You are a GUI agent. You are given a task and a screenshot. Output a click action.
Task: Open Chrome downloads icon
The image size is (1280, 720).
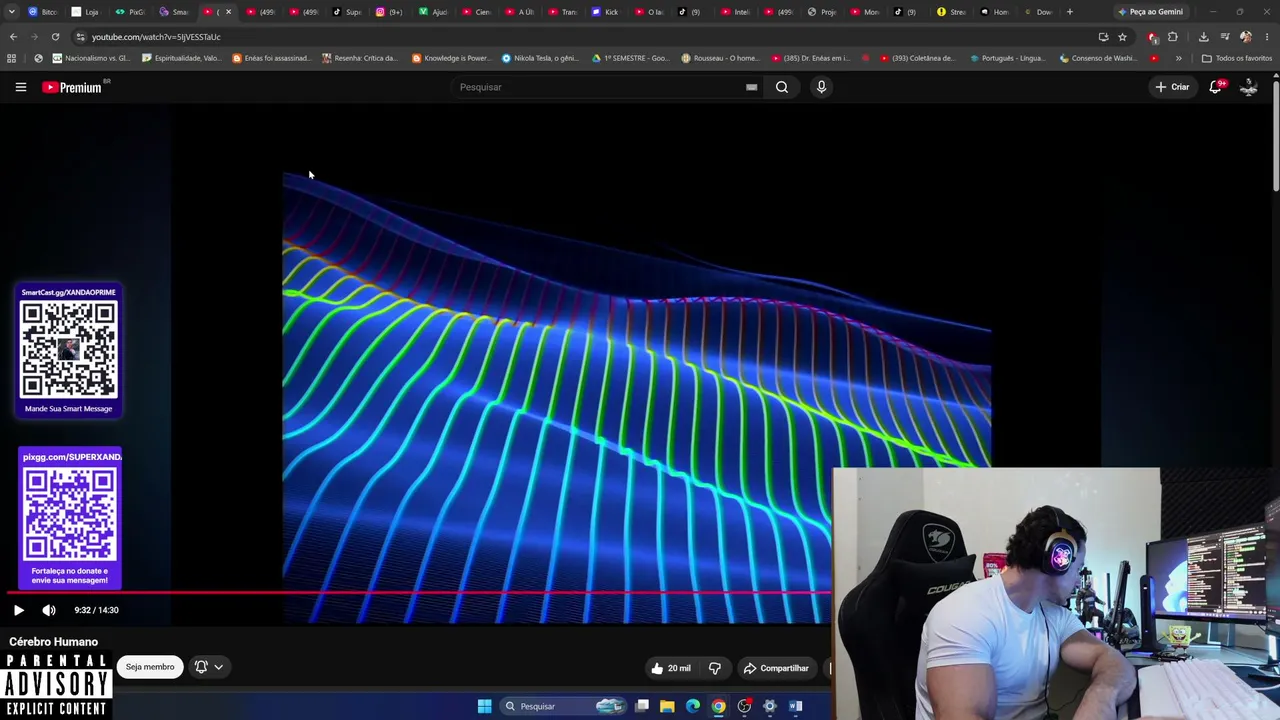coord(1204,37)
